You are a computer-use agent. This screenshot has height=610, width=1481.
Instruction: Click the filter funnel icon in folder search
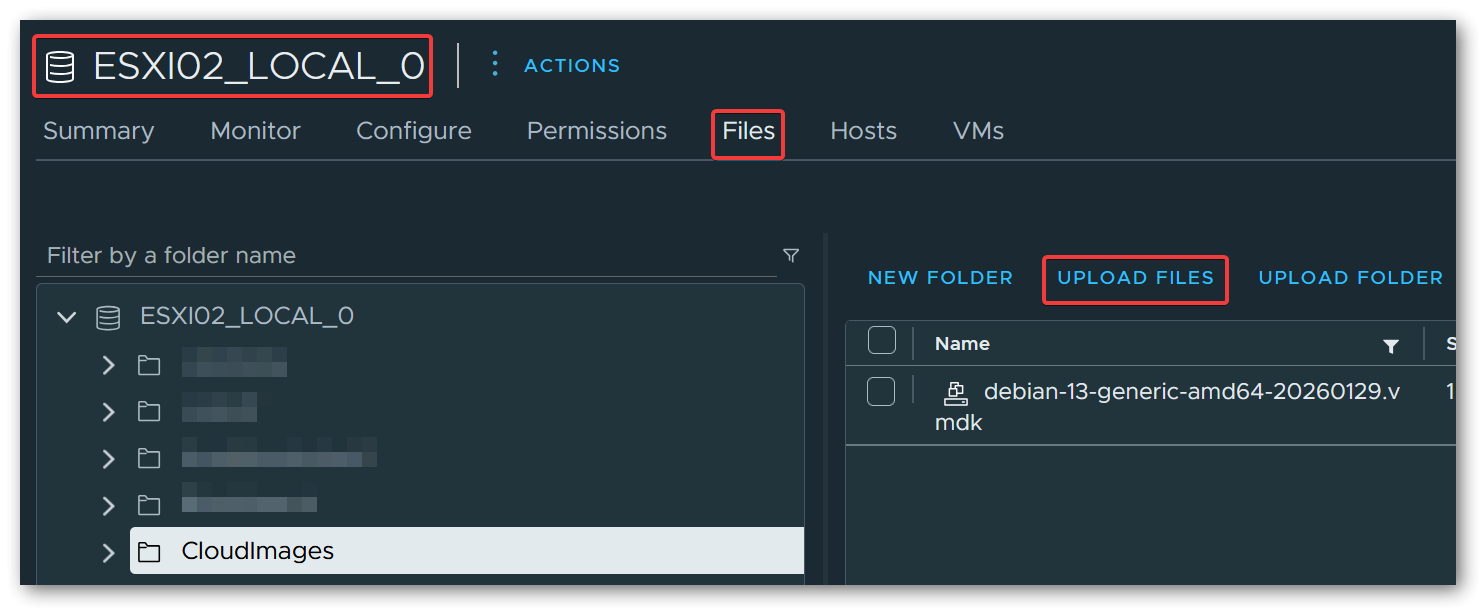point(790,256)
